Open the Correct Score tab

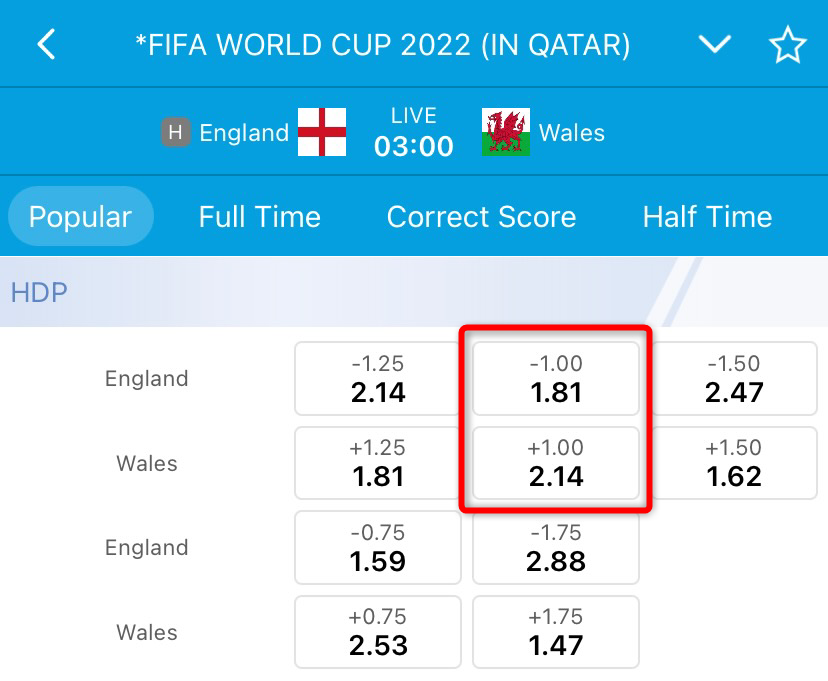[482, 217]
